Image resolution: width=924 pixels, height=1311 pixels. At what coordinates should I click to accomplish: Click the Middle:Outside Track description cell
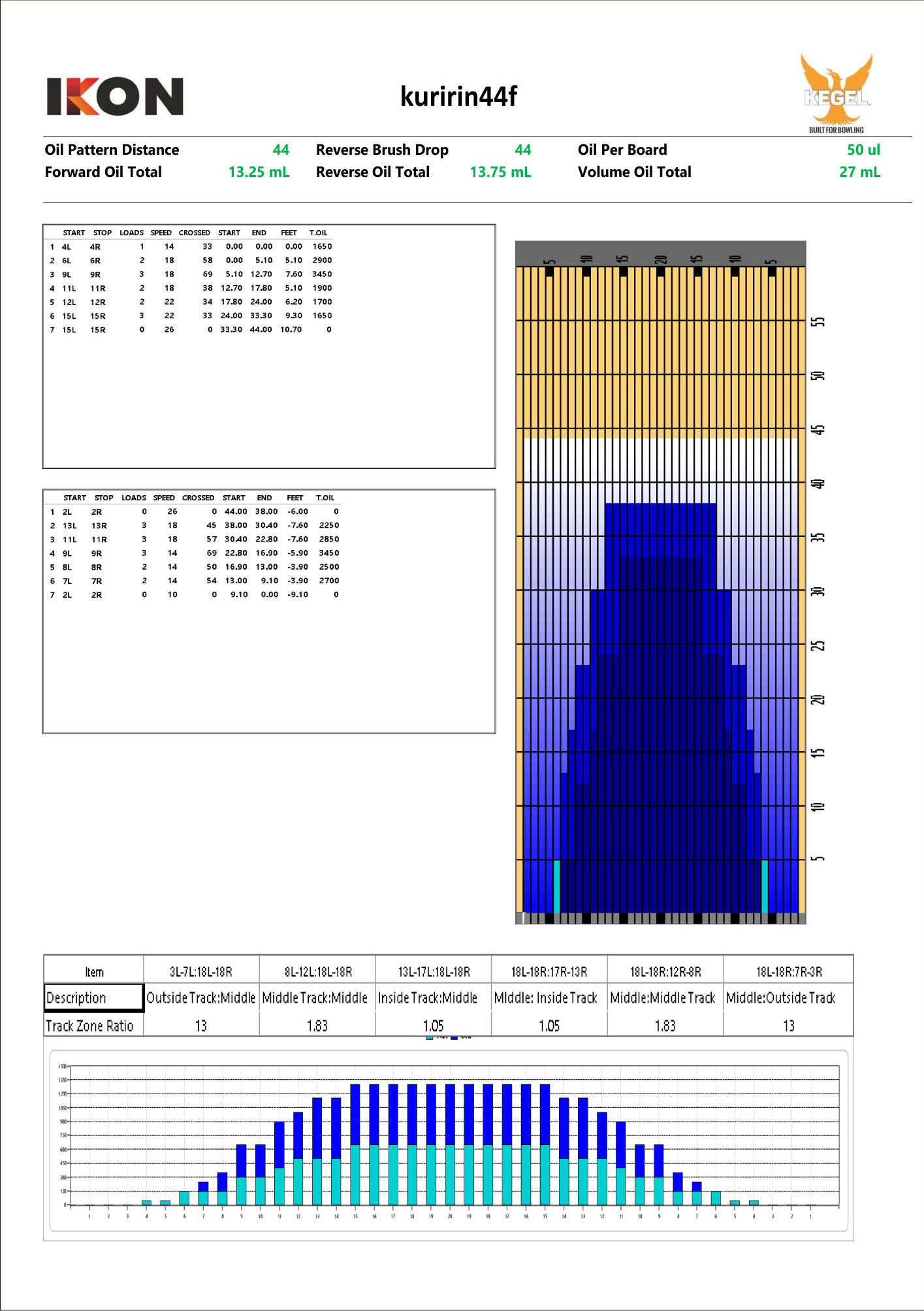click(781, 998)
